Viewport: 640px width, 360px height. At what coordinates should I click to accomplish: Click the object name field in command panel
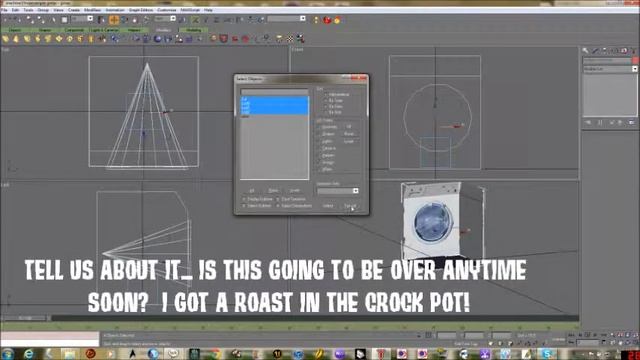pyautogui.click(x=607, y=60)
